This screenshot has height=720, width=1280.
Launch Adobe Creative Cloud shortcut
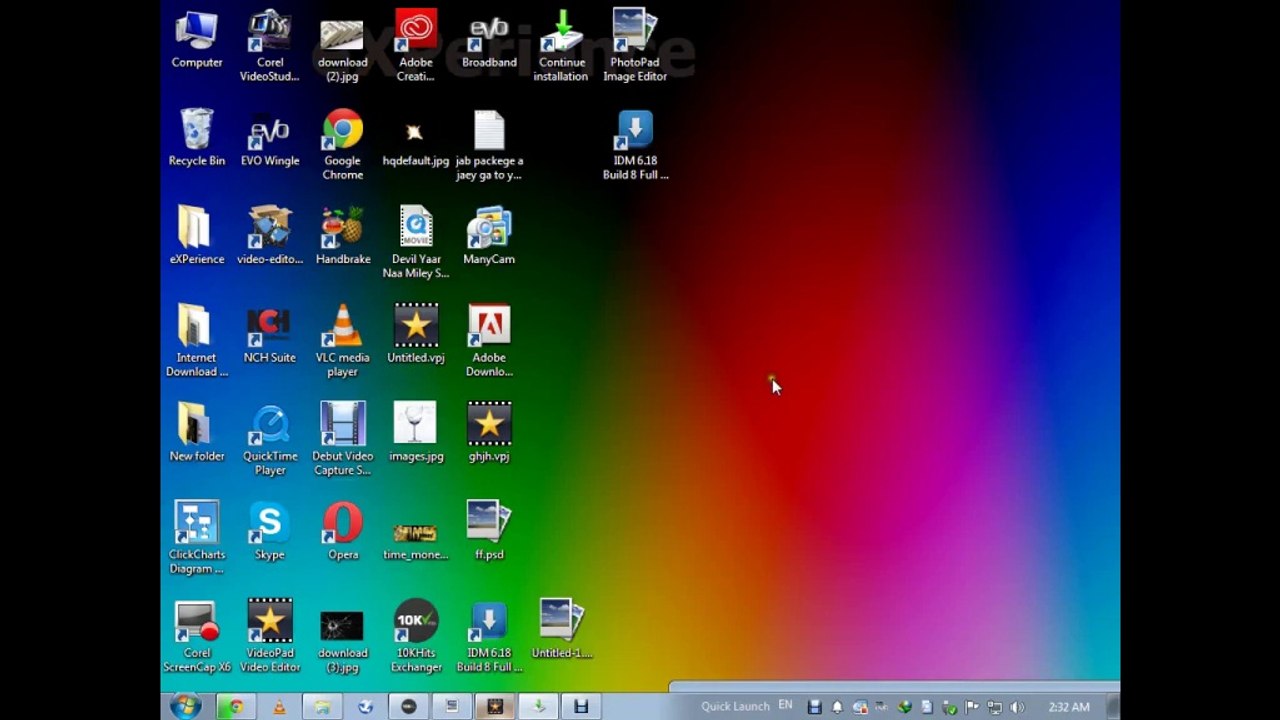coord(415,46)
